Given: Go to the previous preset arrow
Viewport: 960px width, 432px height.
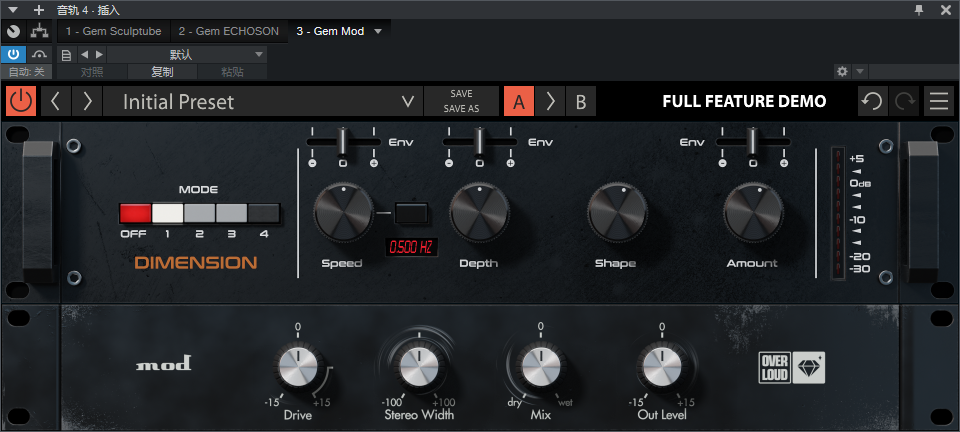Looking at the screenshot, I should (56, 101).
